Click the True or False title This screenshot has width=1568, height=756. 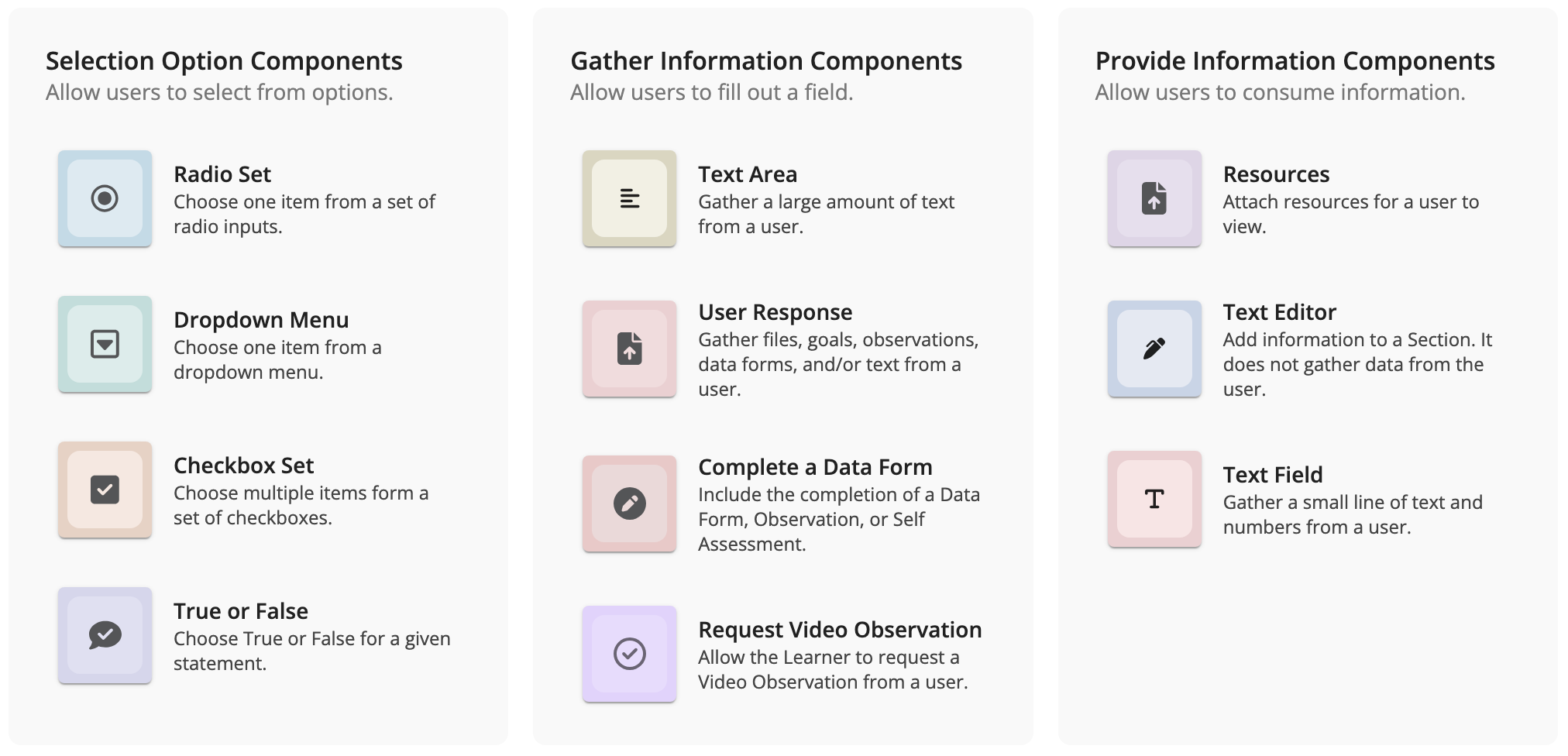[240, 611]
